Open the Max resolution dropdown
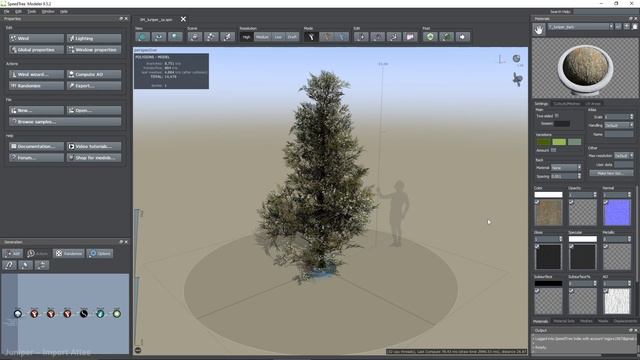The image size is (640, 360). click(x=624, y=156)
